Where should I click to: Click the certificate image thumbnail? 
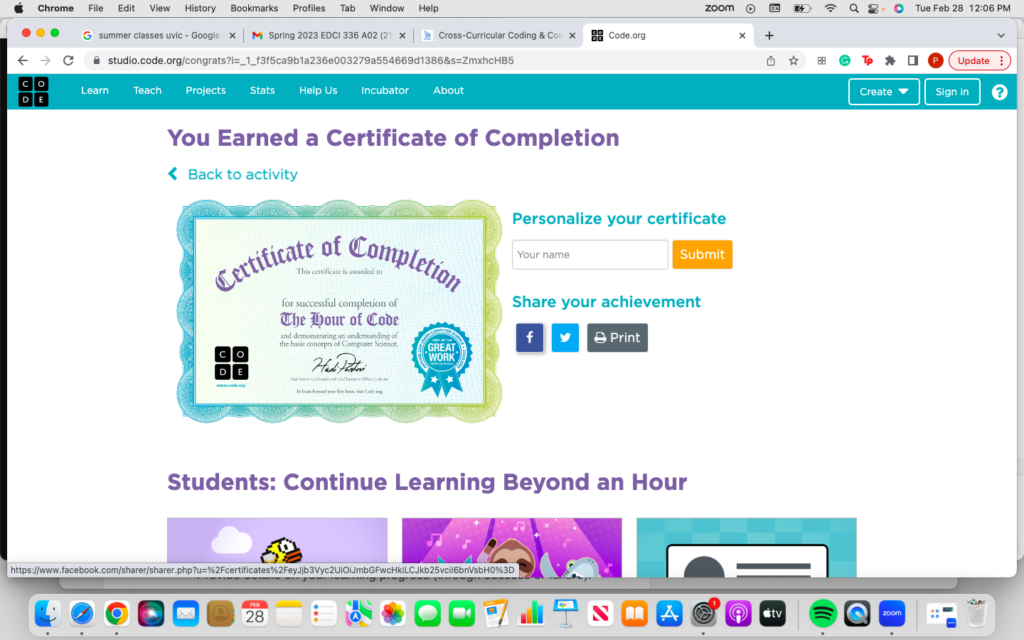point(339,311)
